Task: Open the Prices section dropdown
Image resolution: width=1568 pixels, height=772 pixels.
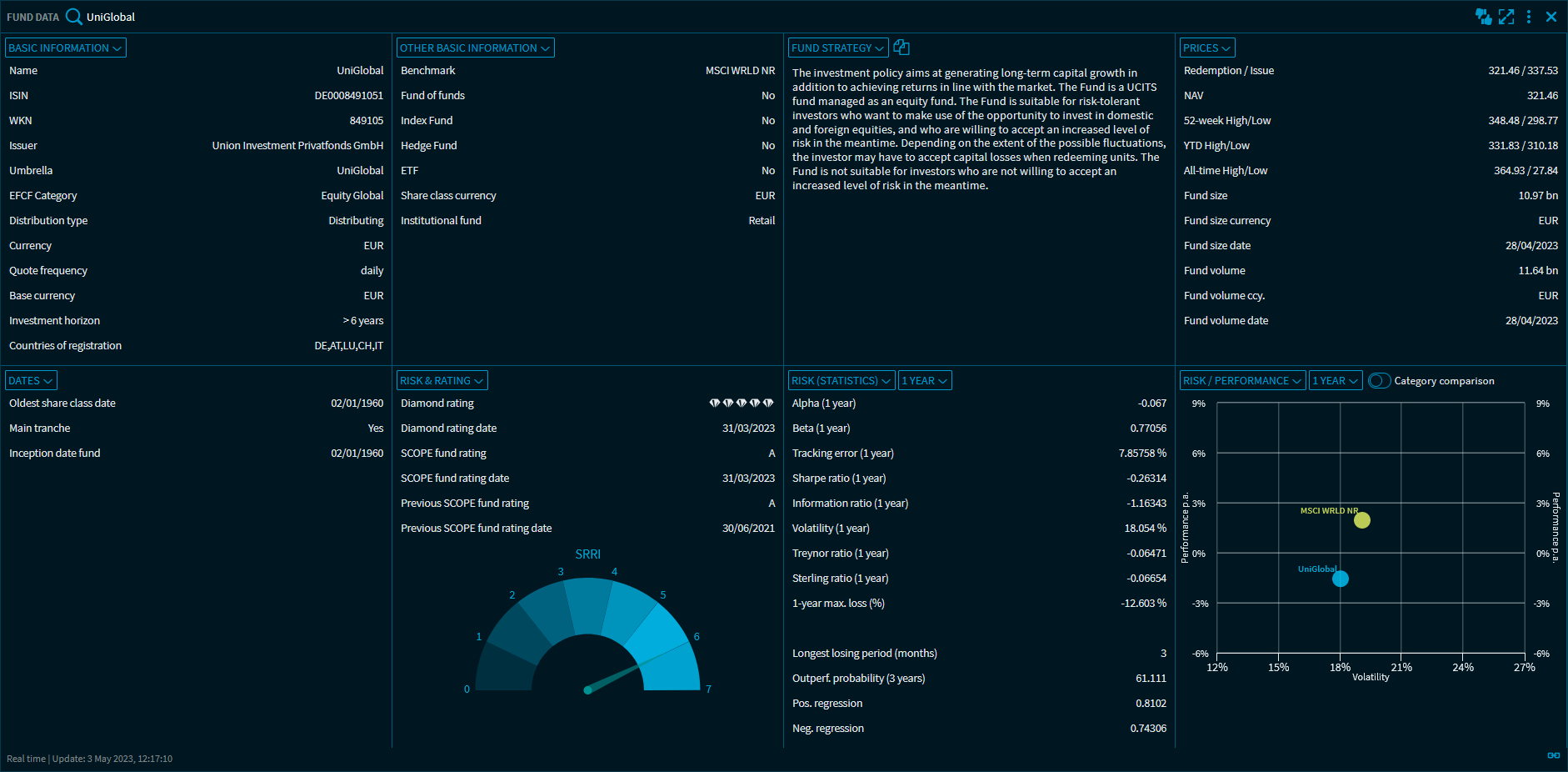Action: tap(1206, 48)
